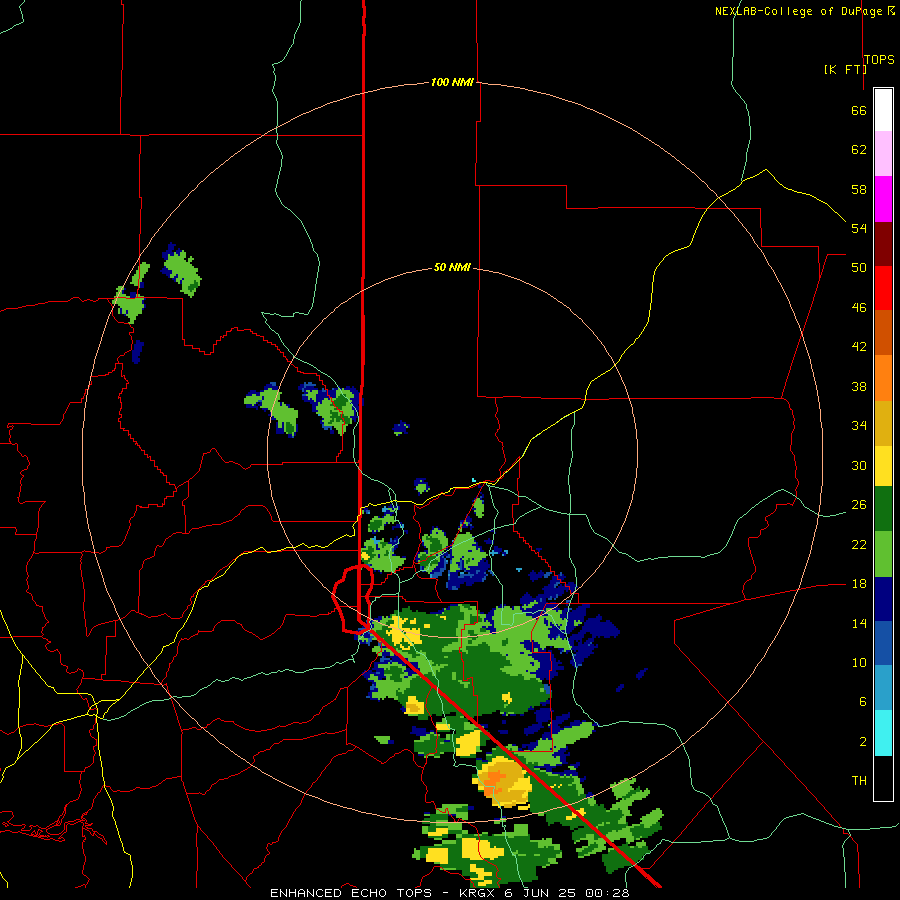Click the thick red closed loop outline
This screenshot has height=900, width=900.
[x=353, y=598]
